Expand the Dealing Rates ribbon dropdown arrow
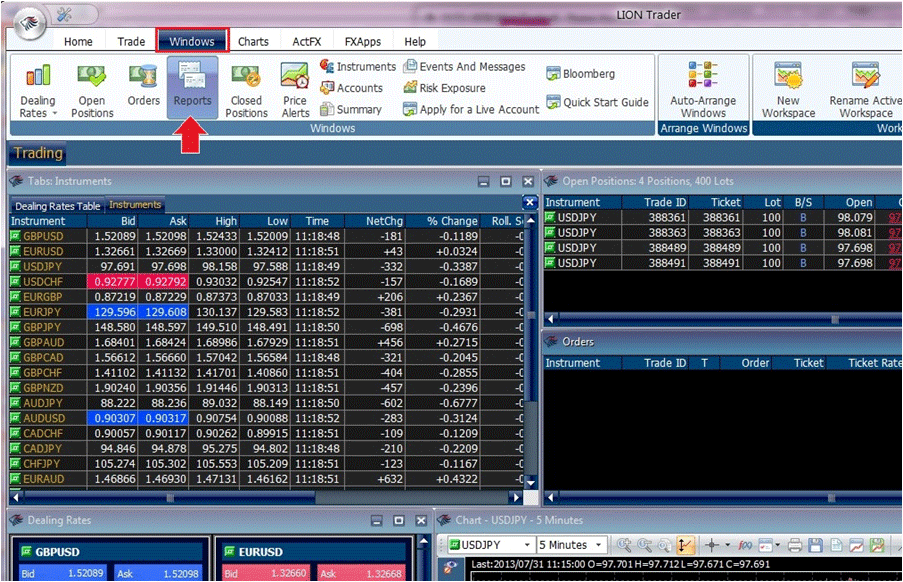Screen dimensions: 903x582 [55, 113]
